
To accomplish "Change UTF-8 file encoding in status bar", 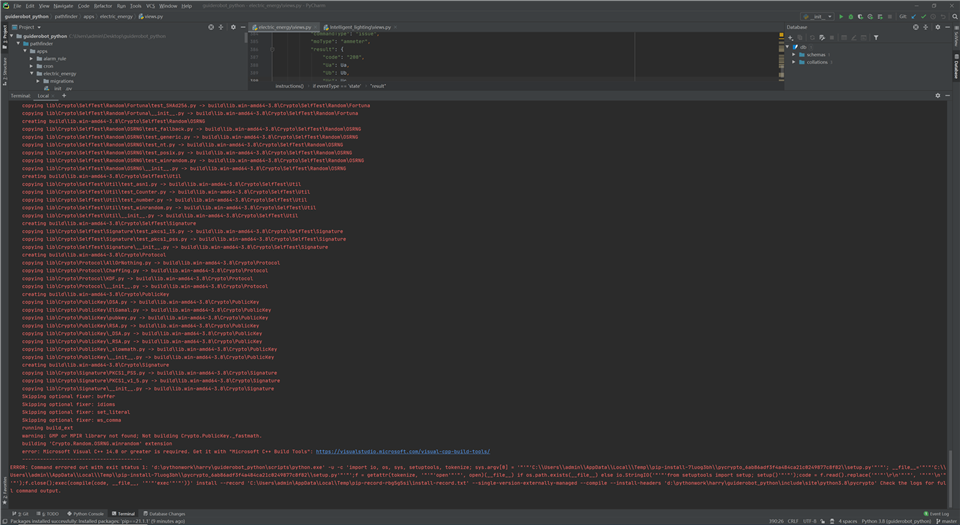I will [809, 521].
